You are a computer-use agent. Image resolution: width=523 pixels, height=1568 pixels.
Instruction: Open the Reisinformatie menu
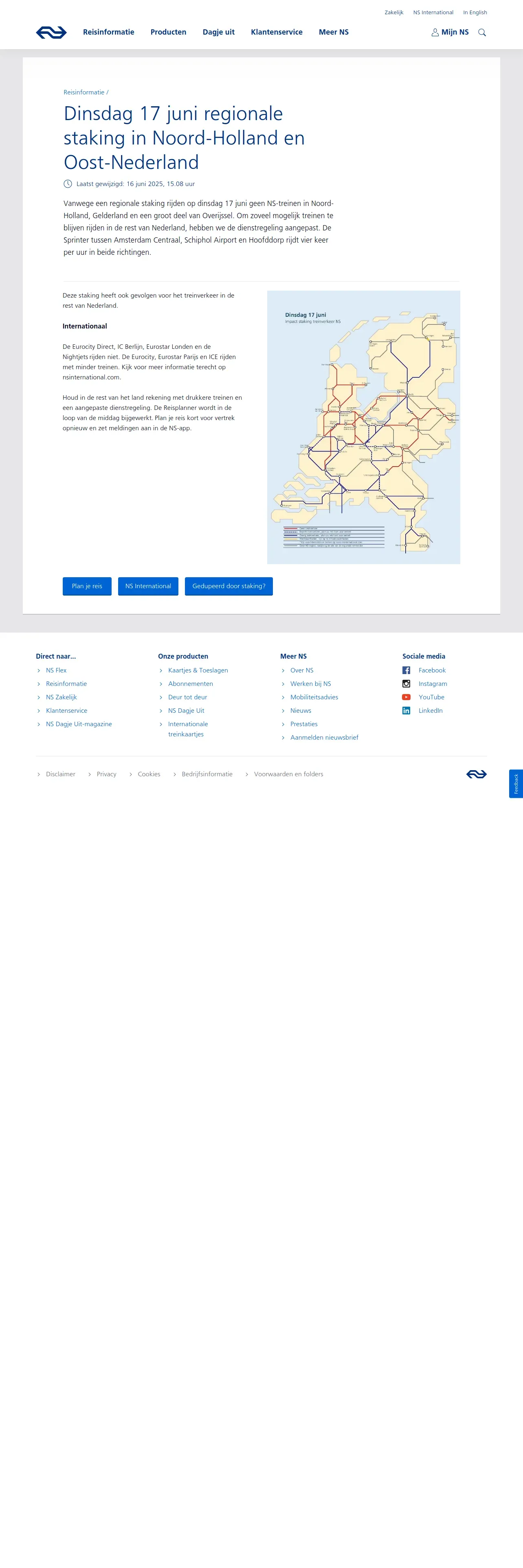(x=108, y=32)
